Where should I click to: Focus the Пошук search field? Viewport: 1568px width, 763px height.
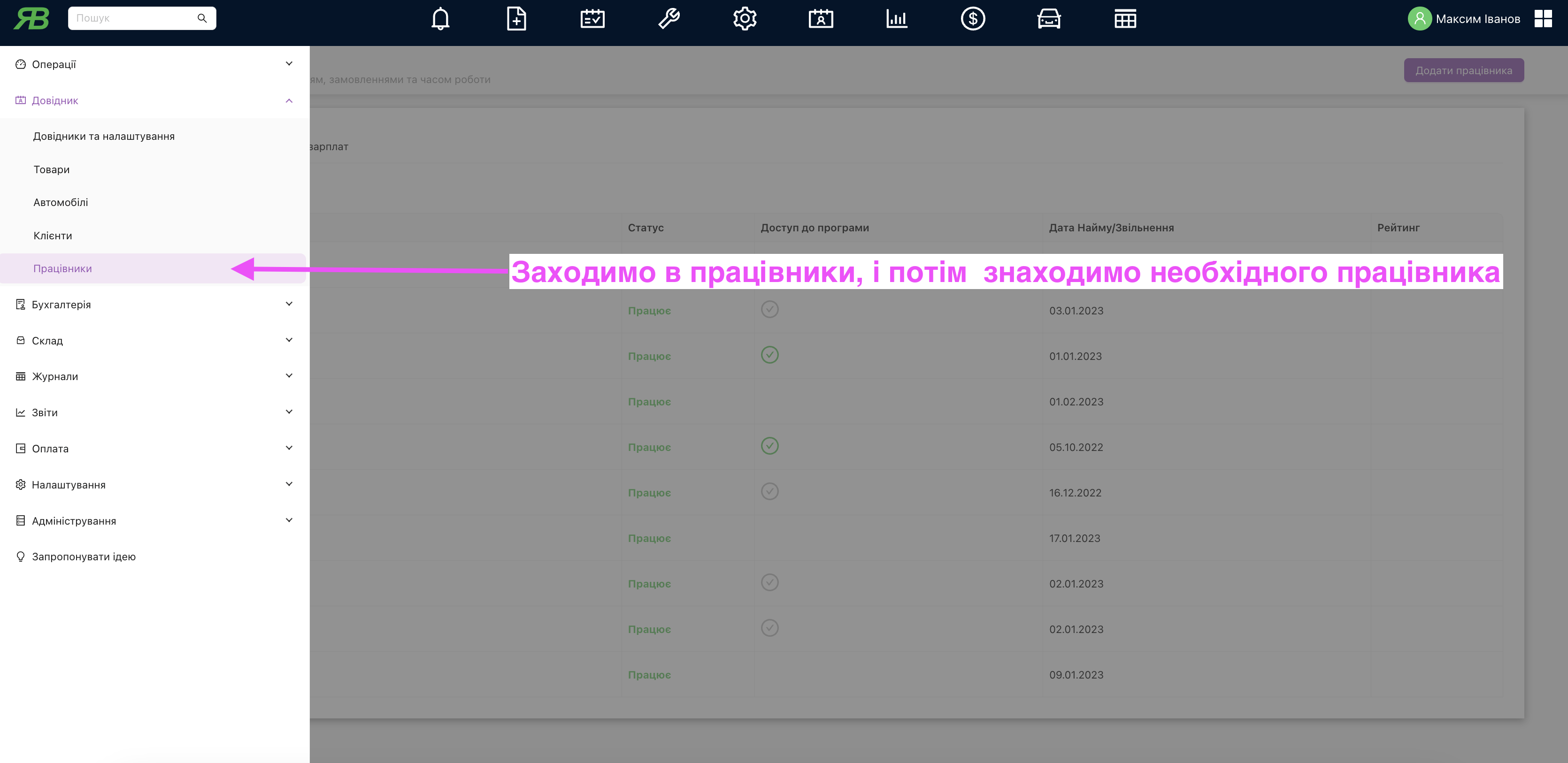point(142,18)
